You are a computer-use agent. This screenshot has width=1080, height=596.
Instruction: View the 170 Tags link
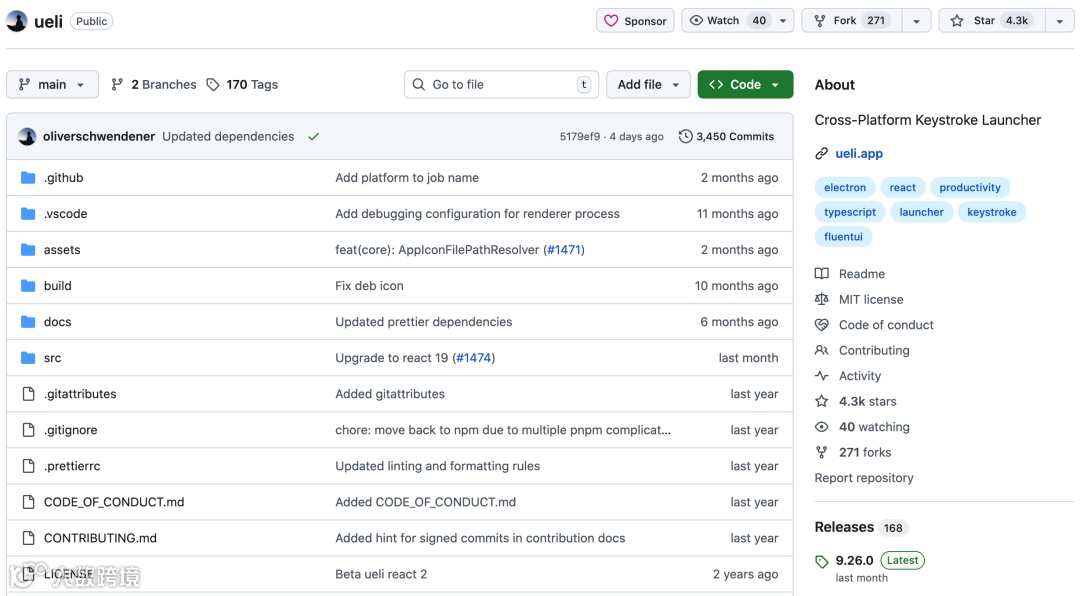[x=242, y=85]
